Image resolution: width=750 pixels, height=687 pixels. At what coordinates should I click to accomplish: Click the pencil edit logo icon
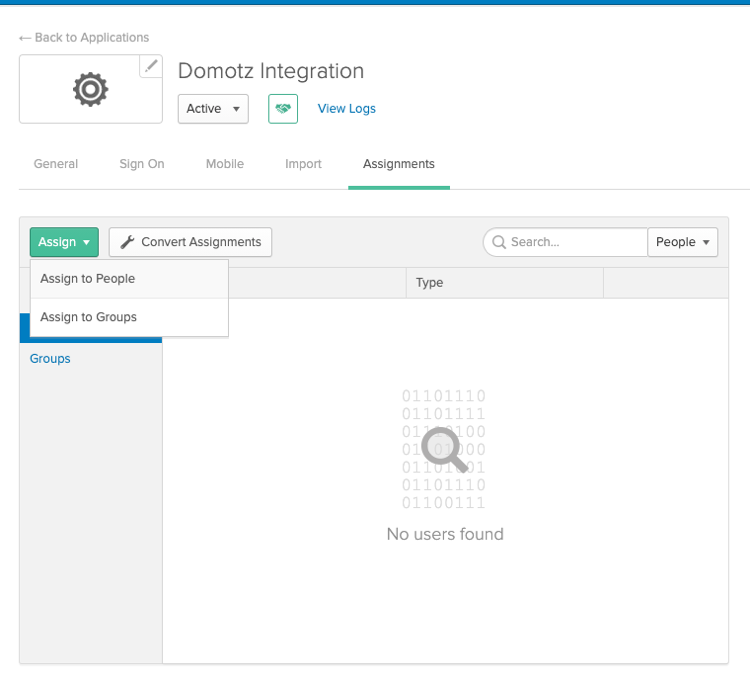(x=151, y=66)
